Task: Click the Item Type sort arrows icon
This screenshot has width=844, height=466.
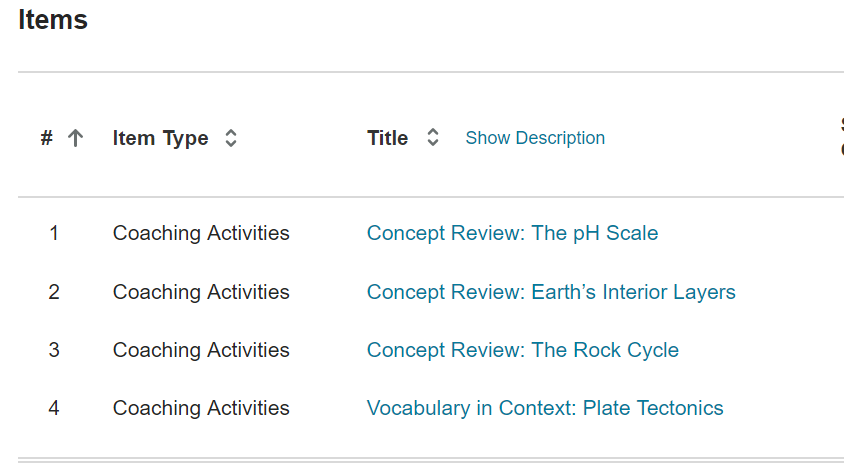Action: [231, 138]
